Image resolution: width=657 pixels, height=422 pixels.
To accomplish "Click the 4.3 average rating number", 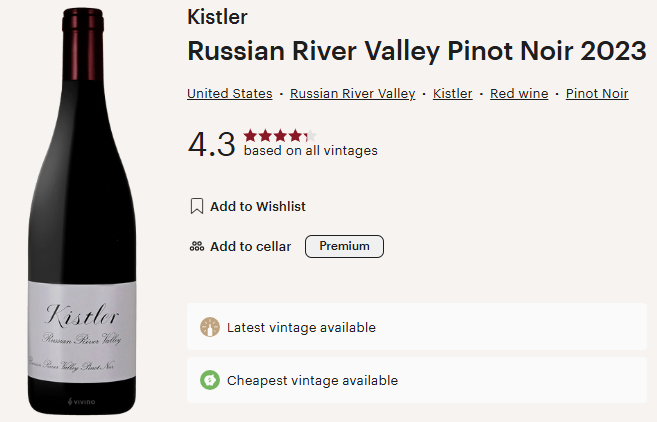I will (211, 144).
